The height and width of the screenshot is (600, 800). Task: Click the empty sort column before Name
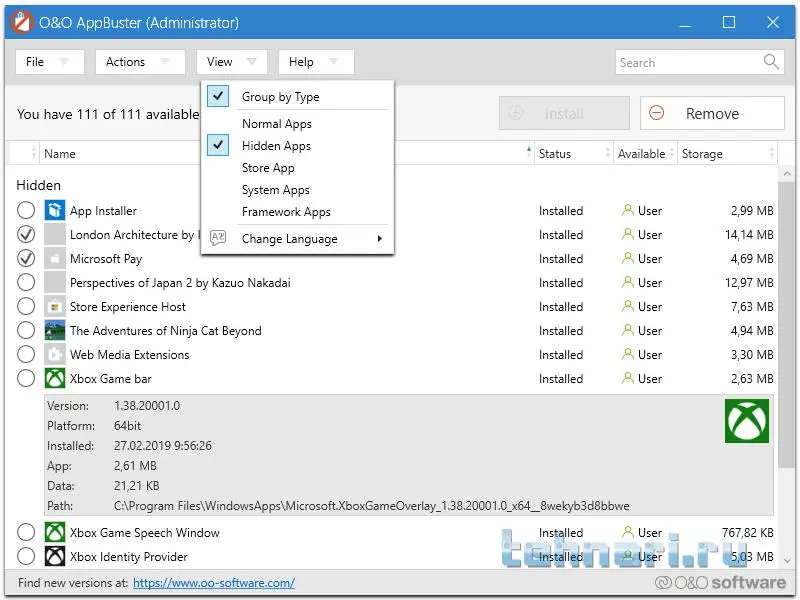[23, 153]
